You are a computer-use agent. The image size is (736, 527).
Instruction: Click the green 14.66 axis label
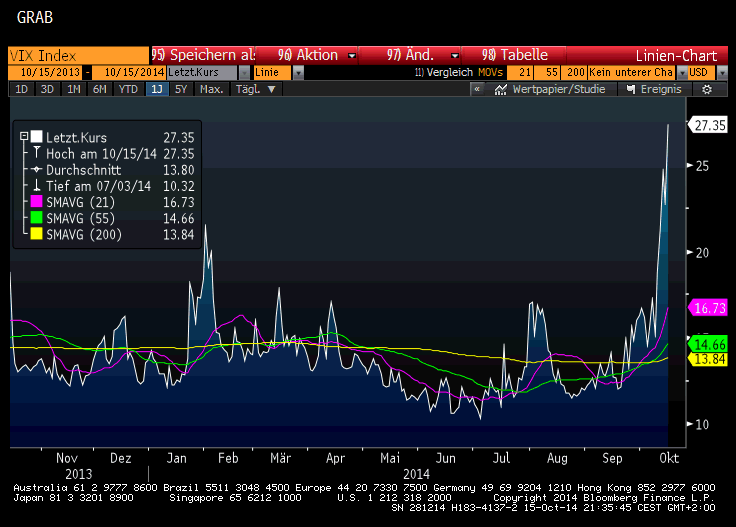709,344
